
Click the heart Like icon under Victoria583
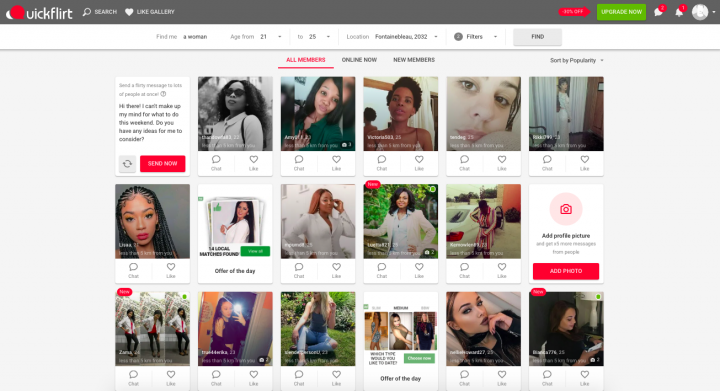(x=419, y=159)
